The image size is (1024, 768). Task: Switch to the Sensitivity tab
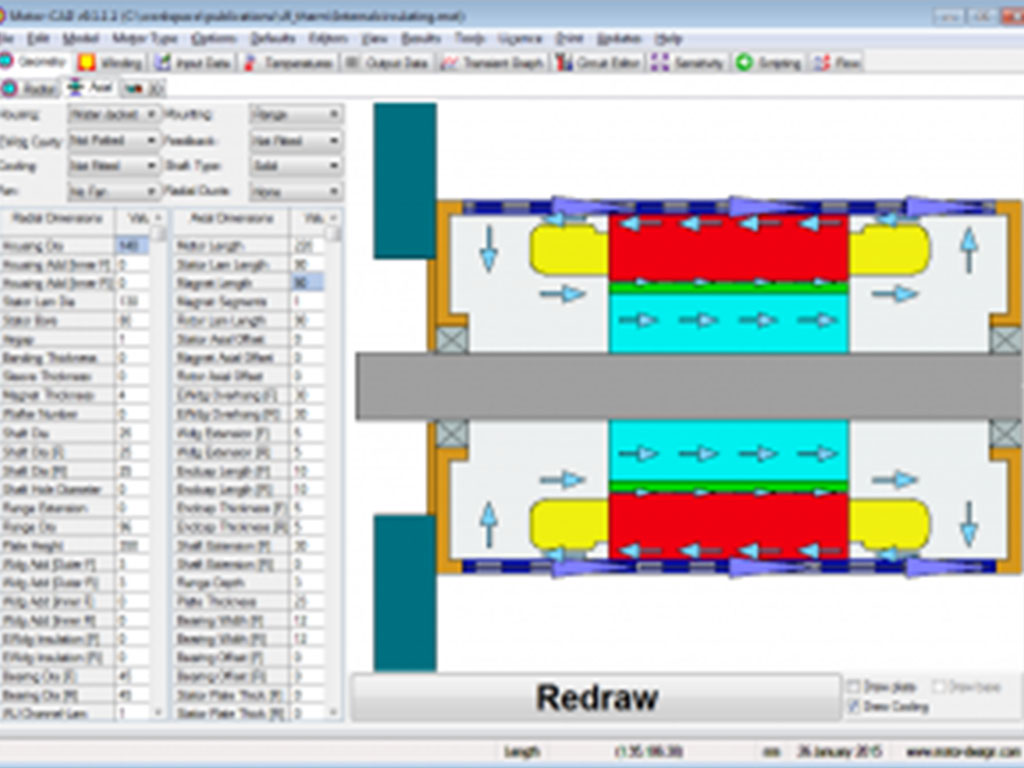(688, 63)
